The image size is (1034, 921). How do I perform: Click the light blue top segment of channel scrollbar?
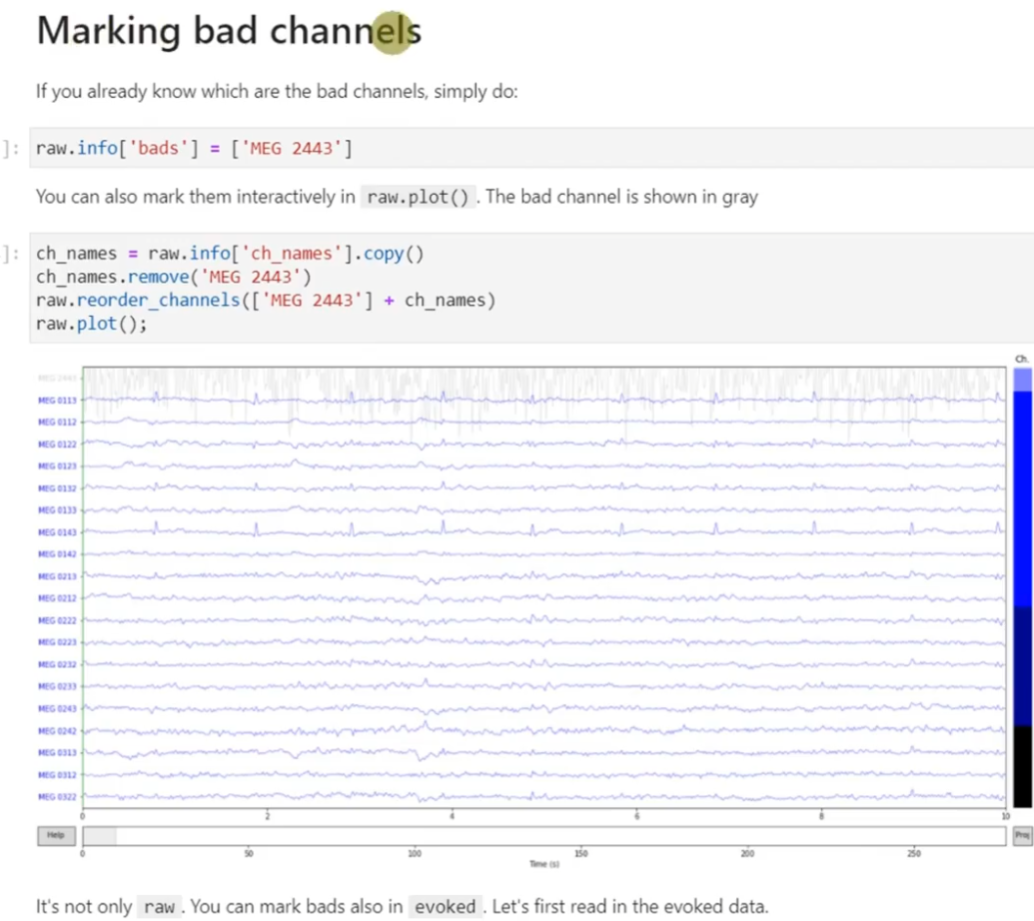pyautogui.click(x=1022, y=380)
